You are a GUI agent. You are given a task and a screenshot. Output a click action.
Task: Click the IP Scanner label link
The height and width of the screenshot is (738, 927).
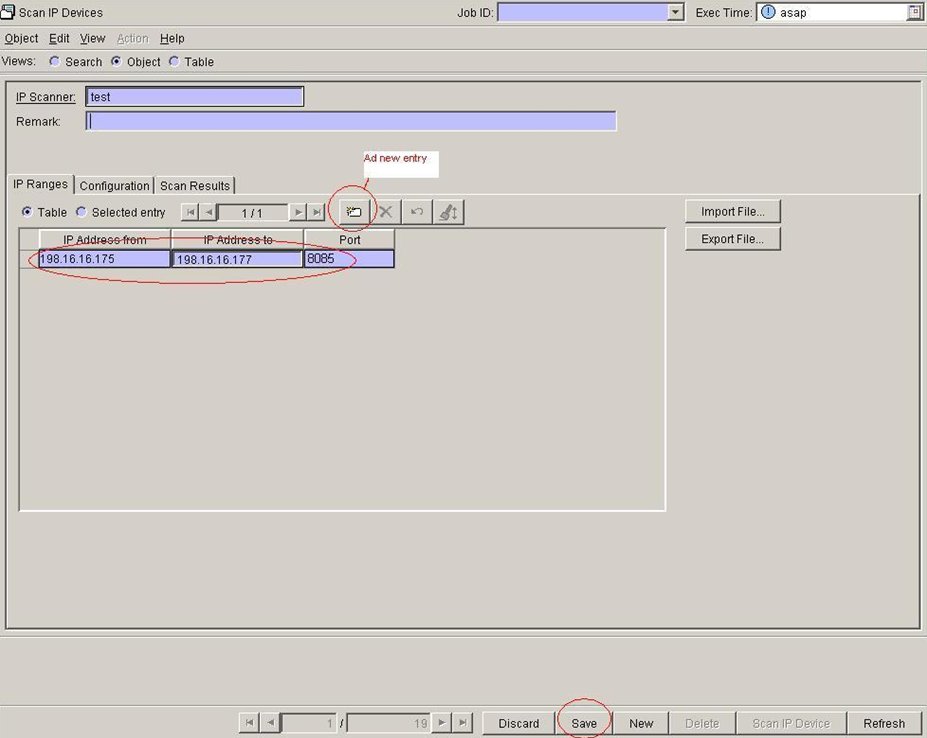point(46,97)
